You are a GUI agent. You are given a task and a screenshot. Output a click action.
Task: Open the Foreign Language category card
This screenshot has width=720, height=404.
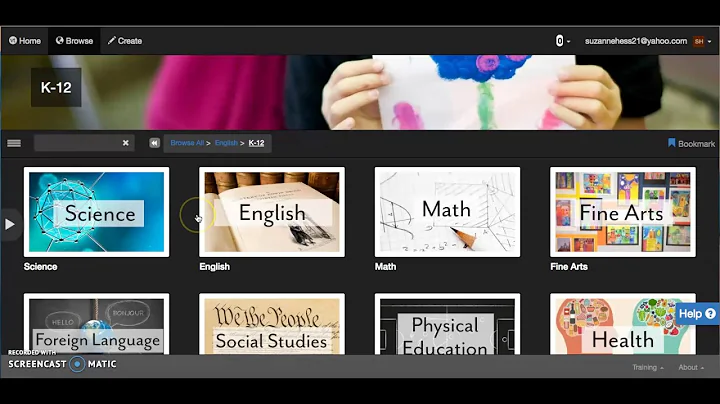click(96, 324)
